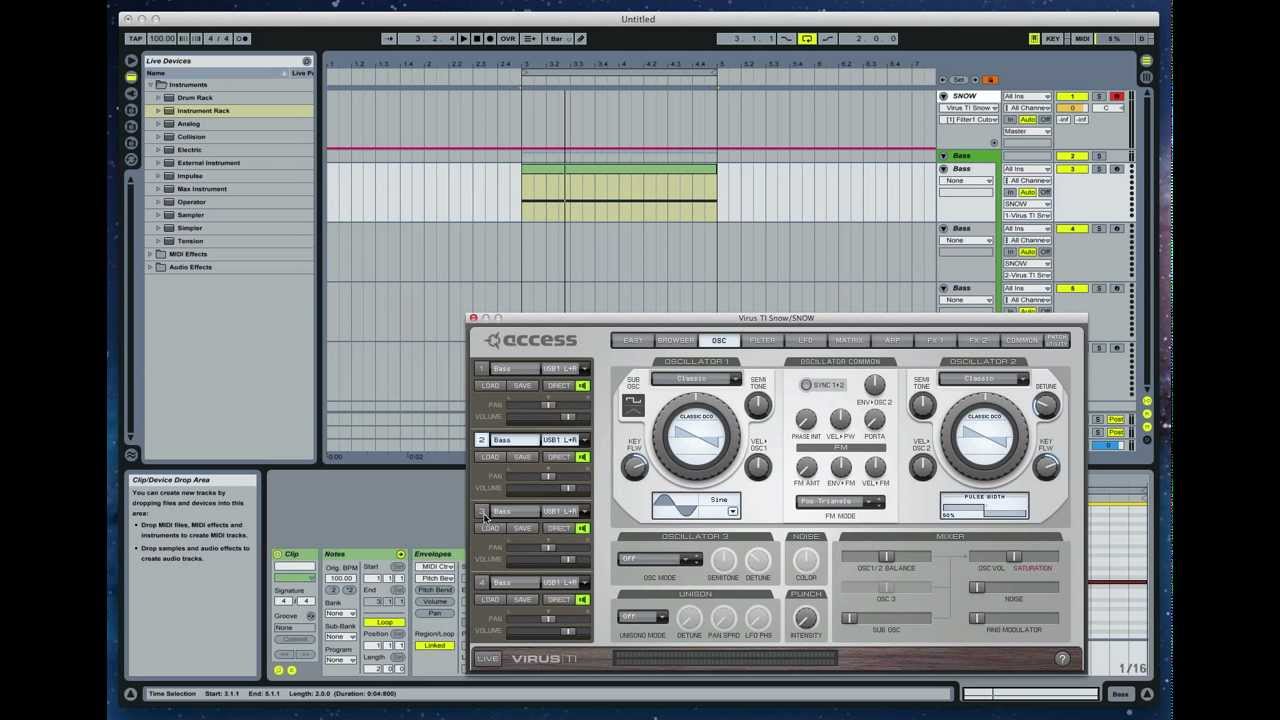Click the Noise COLOR knob

806,560
